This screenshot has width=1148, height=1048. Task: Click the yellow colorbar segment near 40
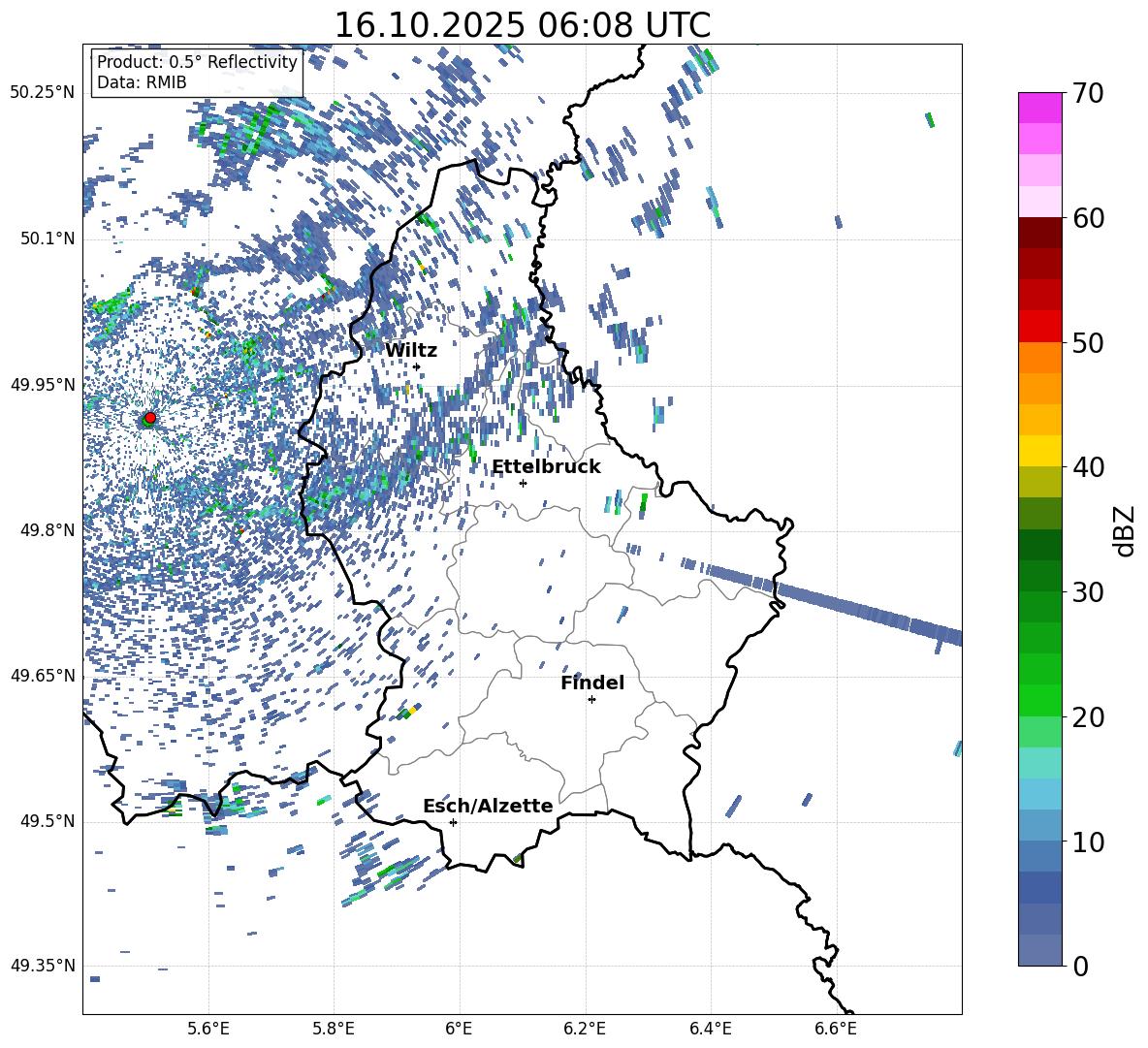coord(1039,451)
